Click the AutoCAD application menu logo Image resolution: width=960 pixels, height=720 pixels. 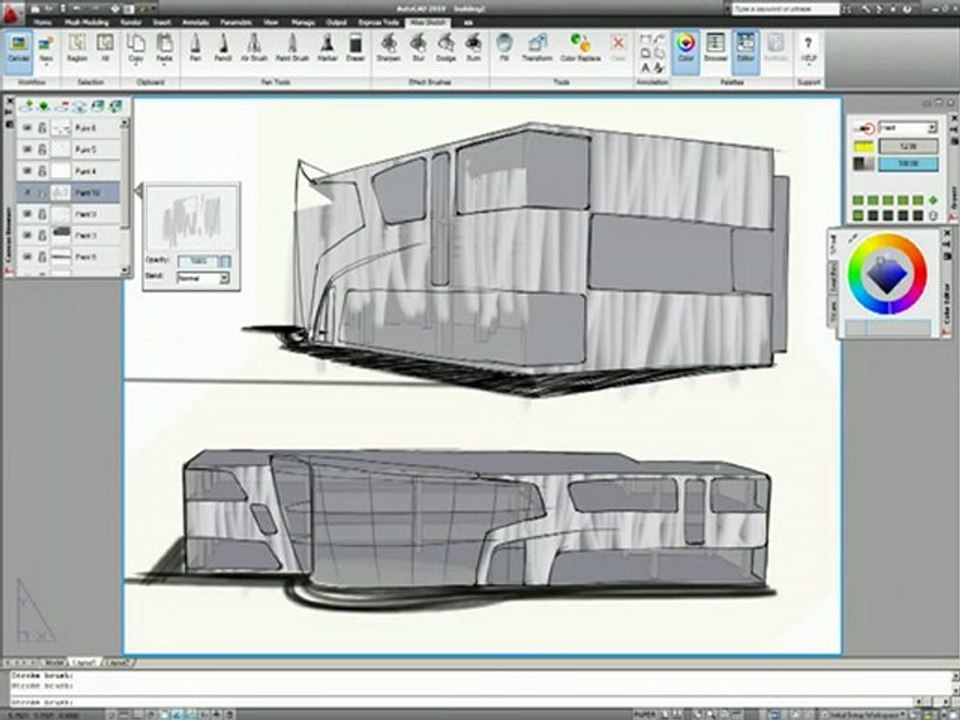[x=12, y=12]
